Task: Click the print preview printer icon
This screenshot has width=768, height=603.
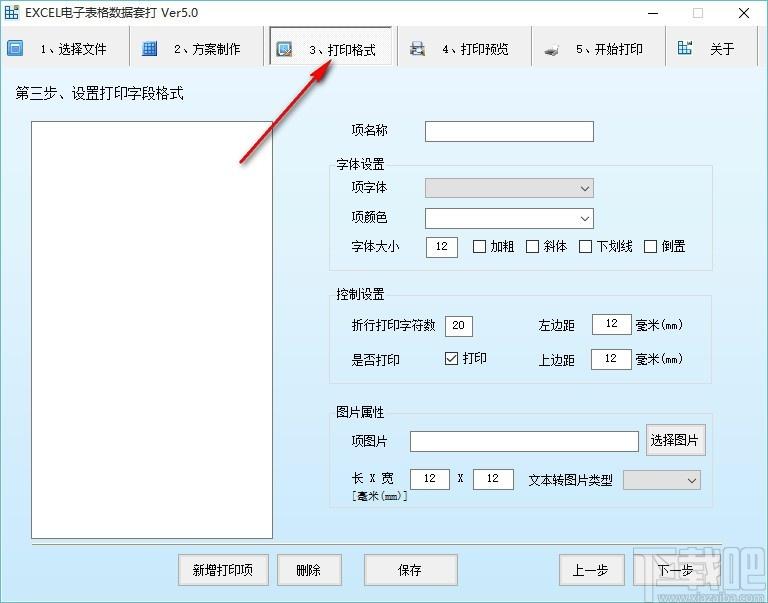Action: (417, 48)
